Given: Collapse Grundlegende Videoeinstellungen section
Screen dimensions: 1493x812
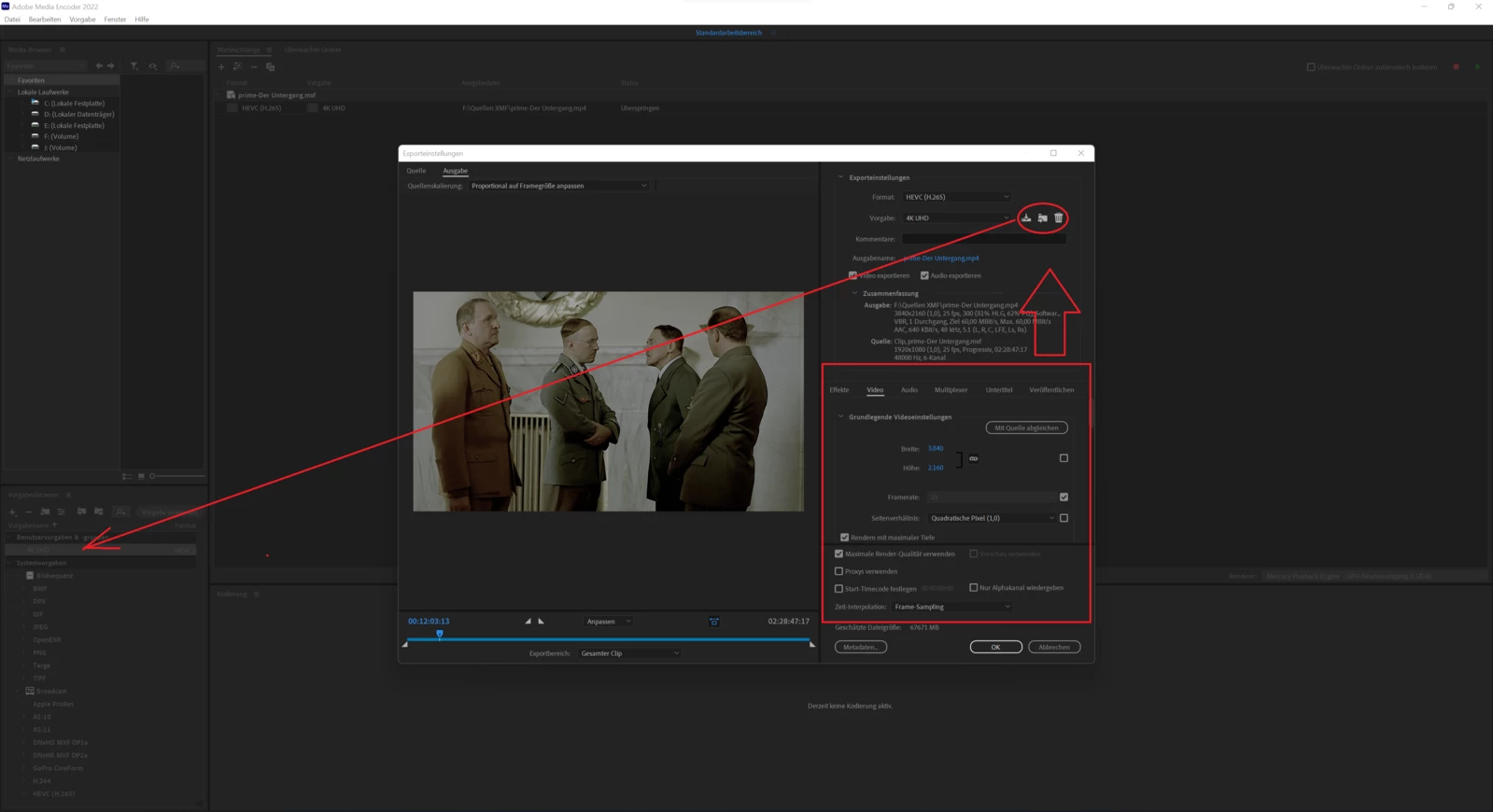Looking at the screenshot, I should coord(840,417).
